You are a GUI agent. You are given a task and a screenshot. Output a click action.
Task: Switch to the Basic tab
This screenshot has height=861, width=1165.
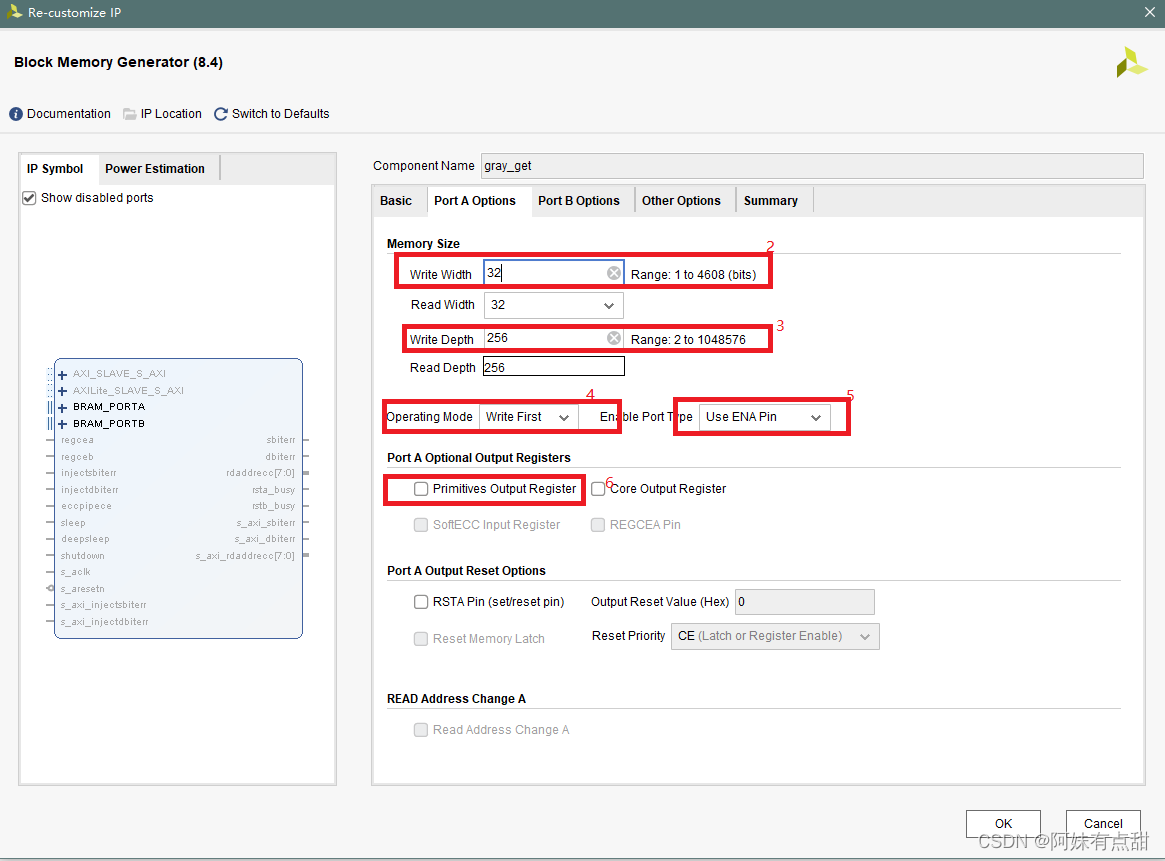[396, 201]
